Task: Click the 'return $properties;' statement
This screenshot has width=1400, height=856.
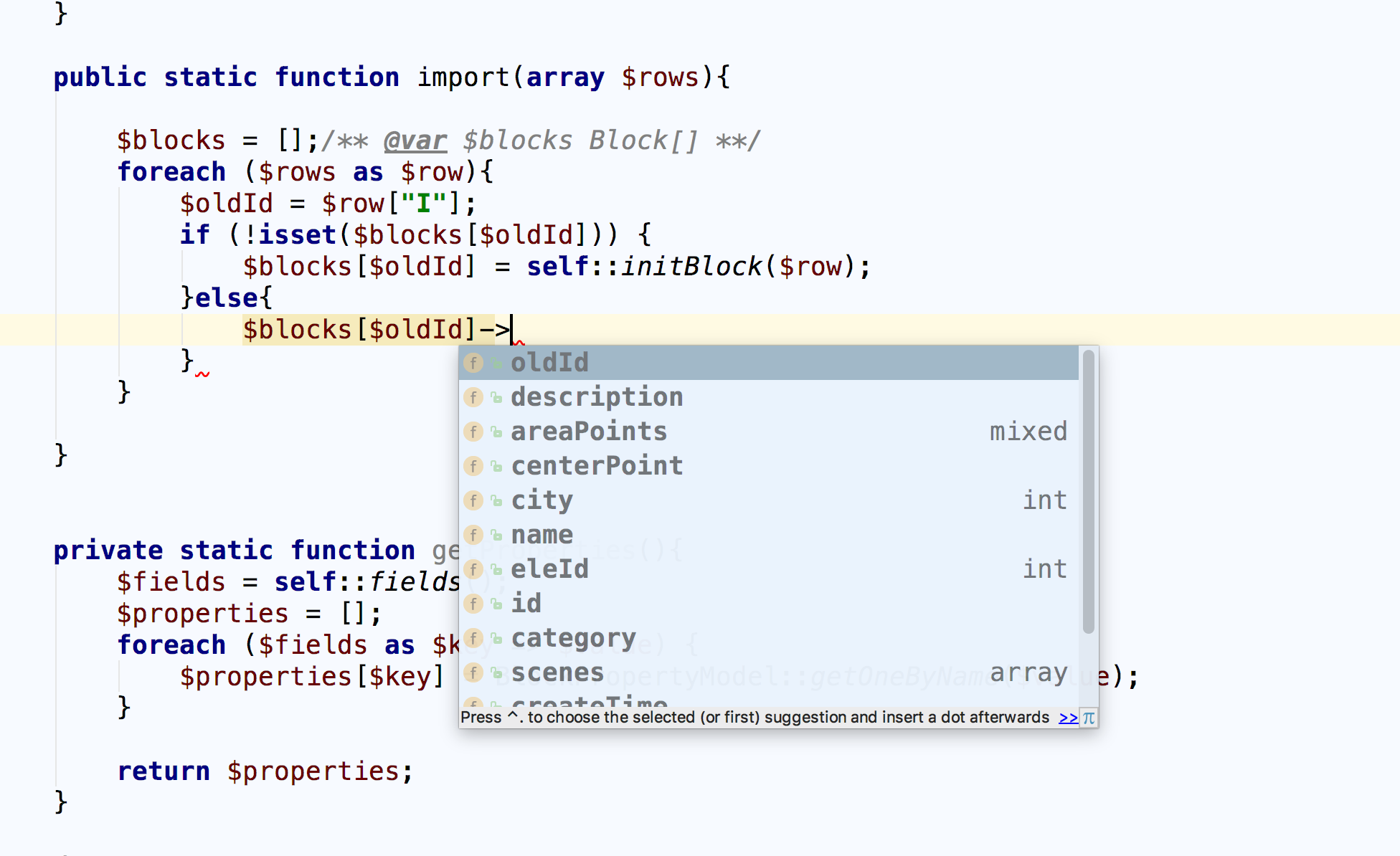Action: (265, 771)
